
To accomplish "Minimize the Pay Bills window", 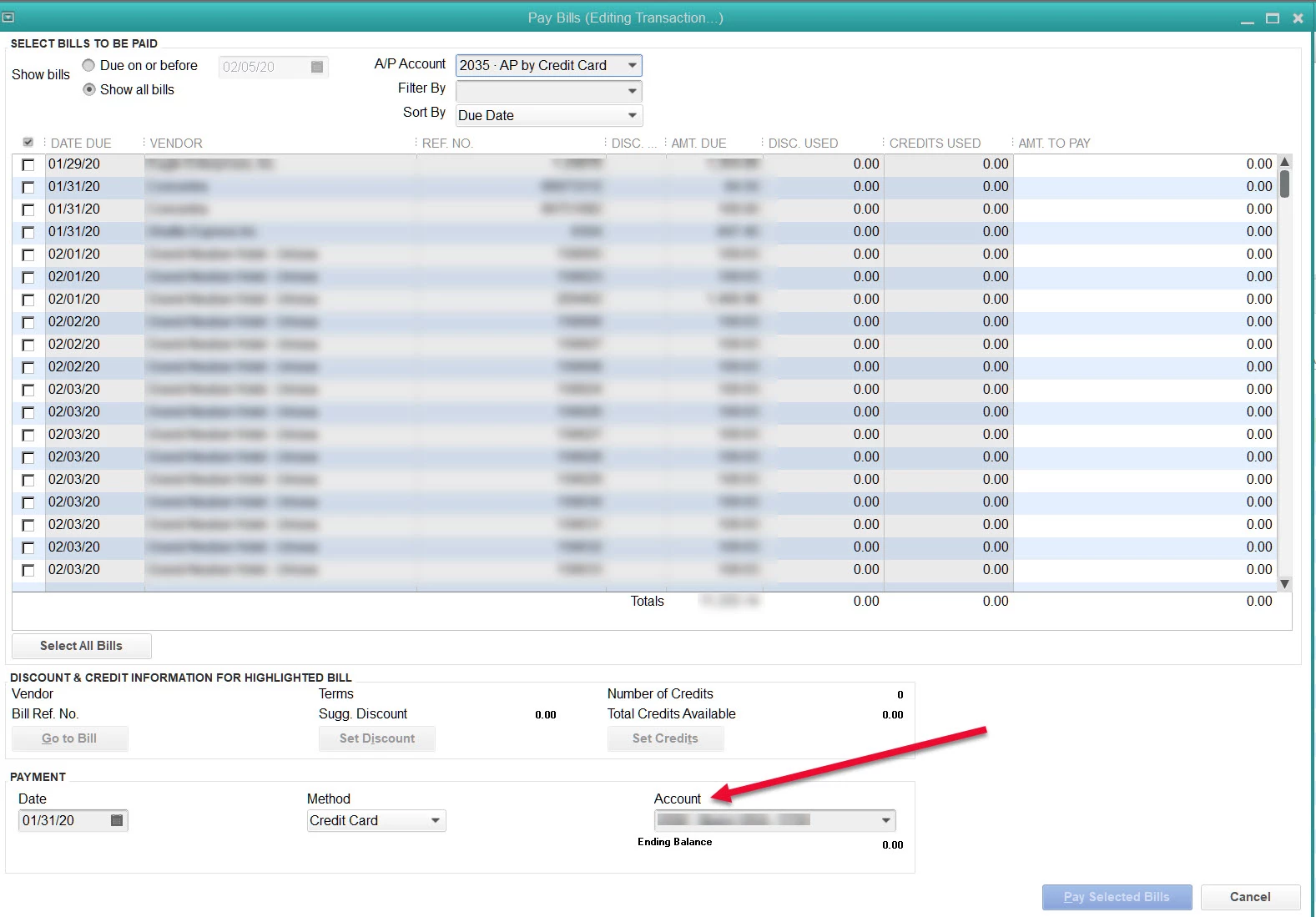I will click(1248, 18).
